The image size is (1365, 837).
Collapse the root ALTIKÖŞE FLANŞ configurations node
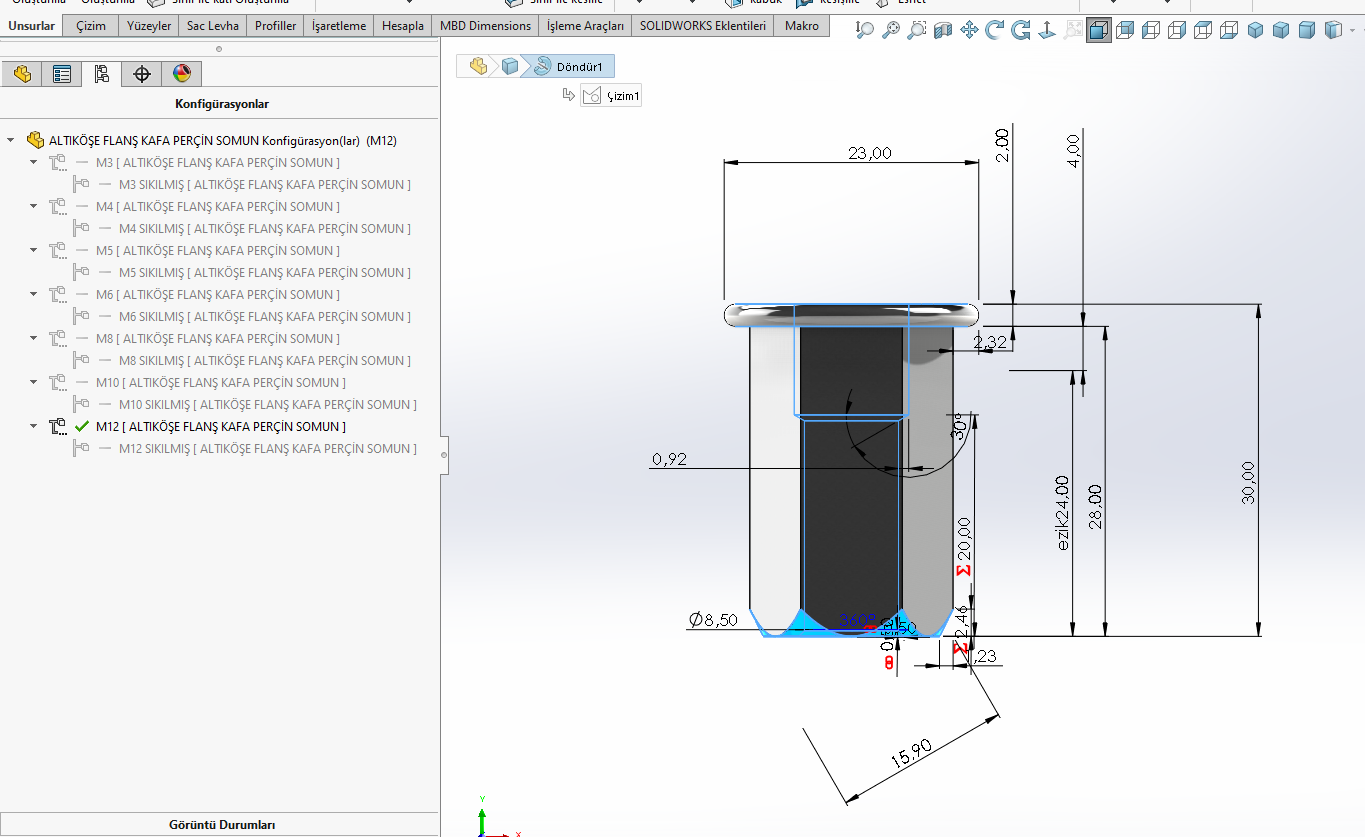[11, 141]
